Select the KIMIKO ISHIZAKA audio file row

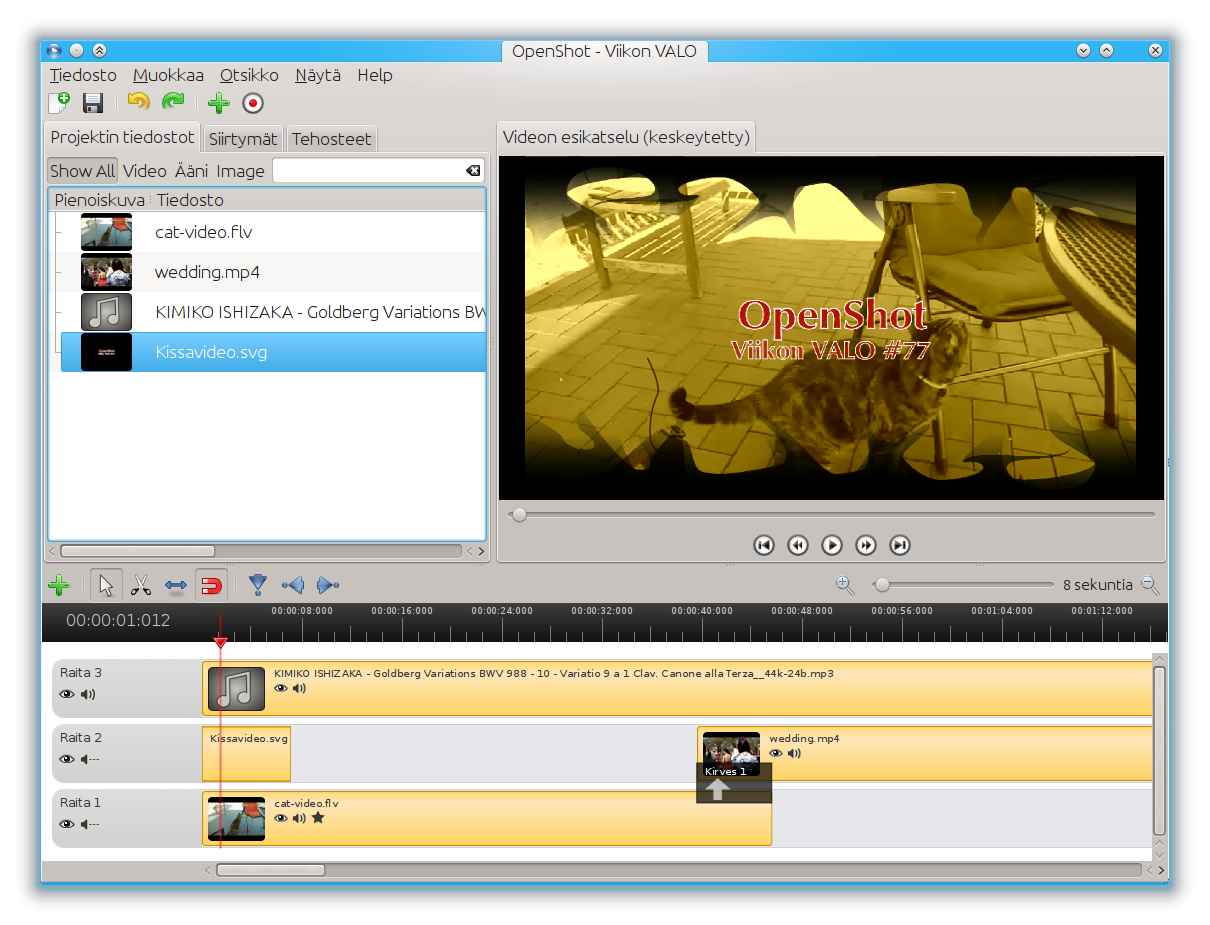[272, 312]
